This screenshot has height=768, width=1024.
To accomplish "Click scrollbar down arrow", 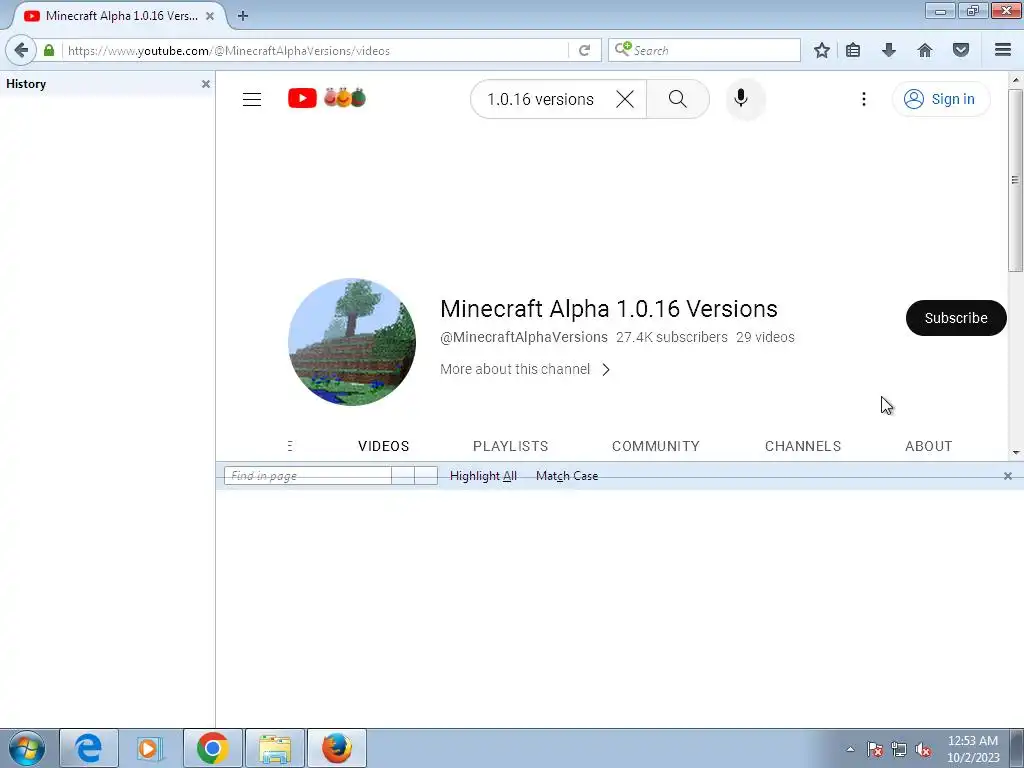I will 1015,453.
